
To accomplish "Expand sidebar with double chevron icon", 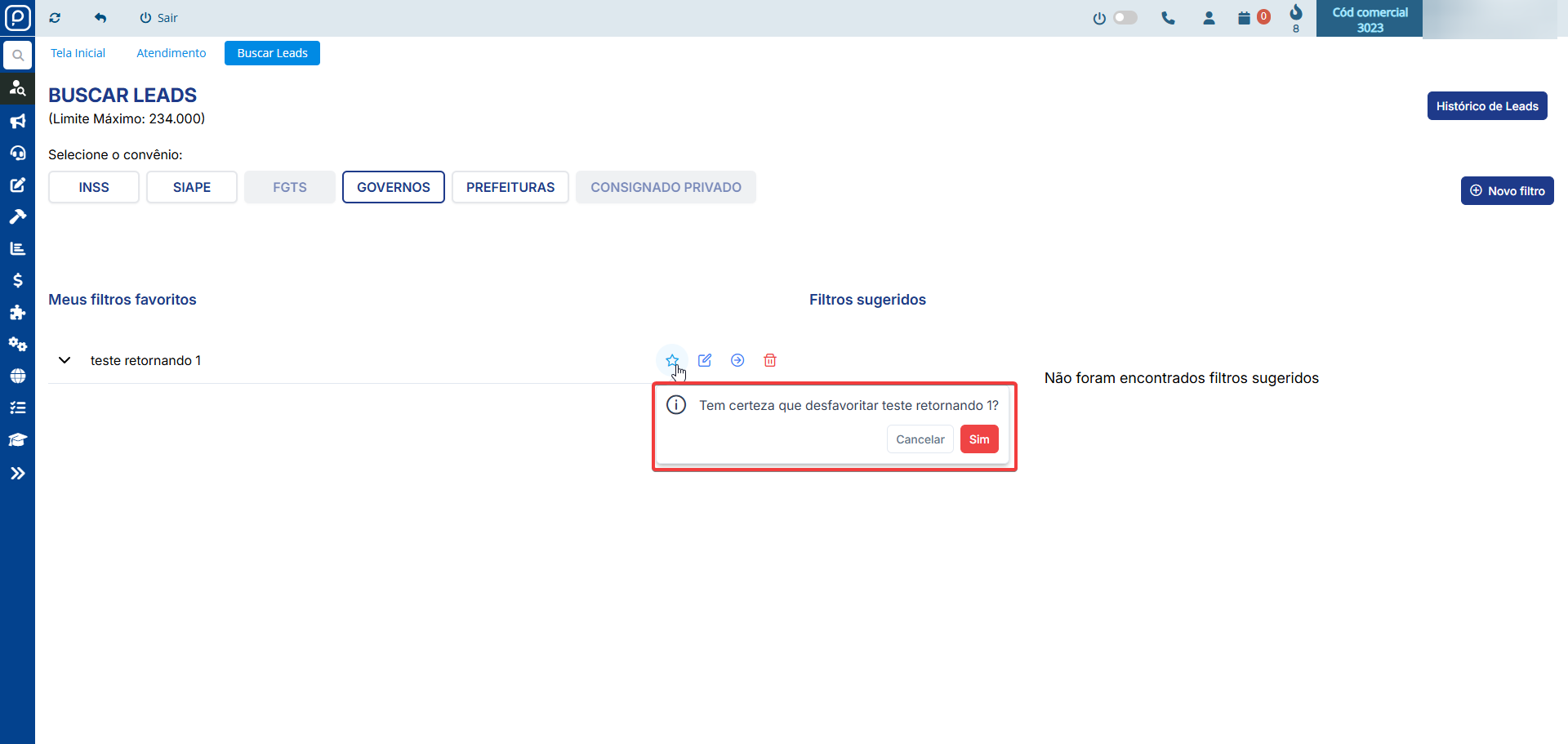I will [x=17, y=473].
